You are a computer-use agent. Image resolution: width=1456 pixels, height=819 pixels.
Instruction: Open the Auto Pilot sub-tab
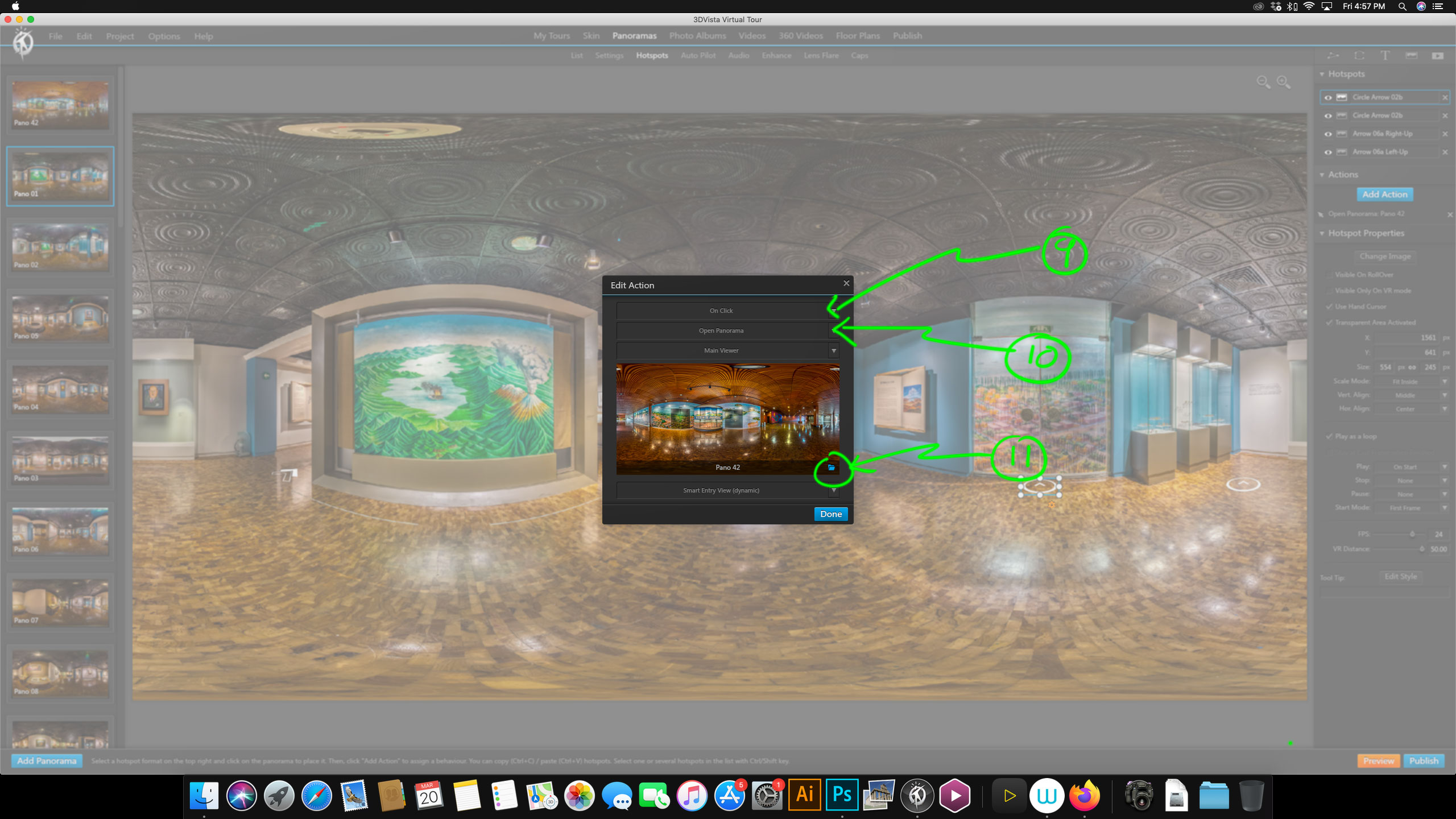698,55
